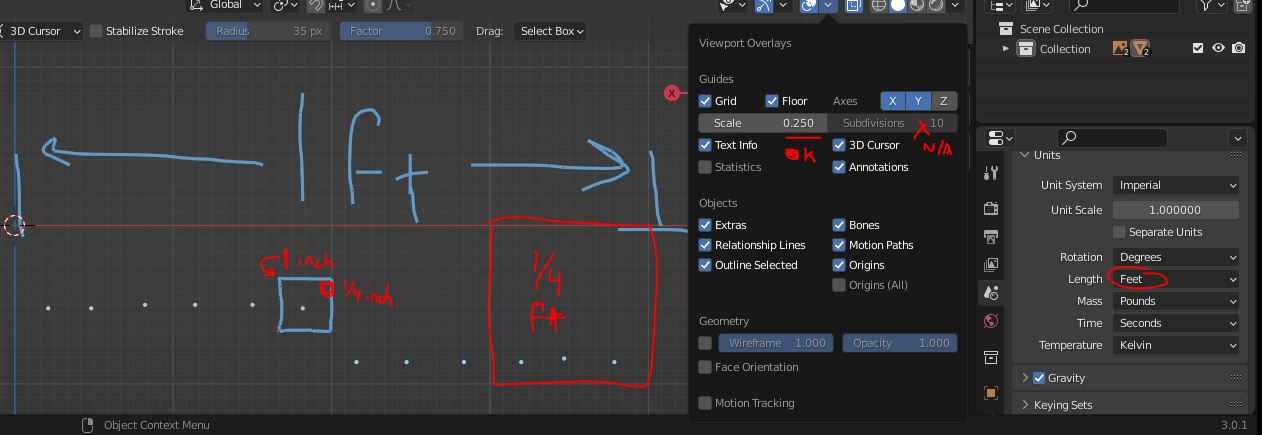
Task: Toggle the Text Info checkbox
Action: coord(705,145)
